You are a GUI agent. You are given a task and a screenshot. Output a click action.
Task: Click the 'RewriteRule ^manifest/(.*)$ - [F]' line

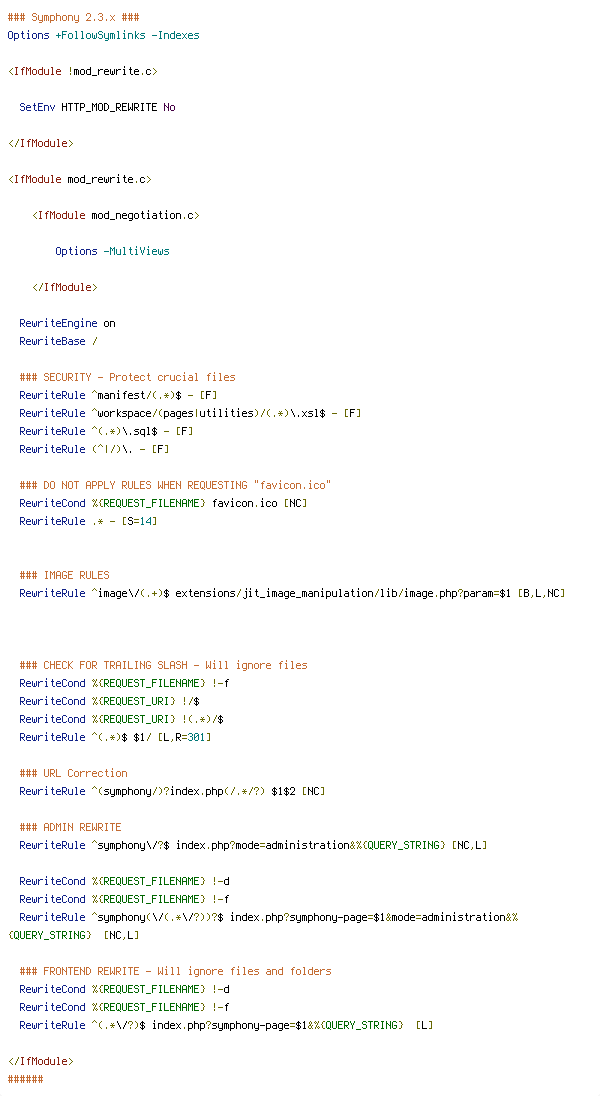pos(118,396)
